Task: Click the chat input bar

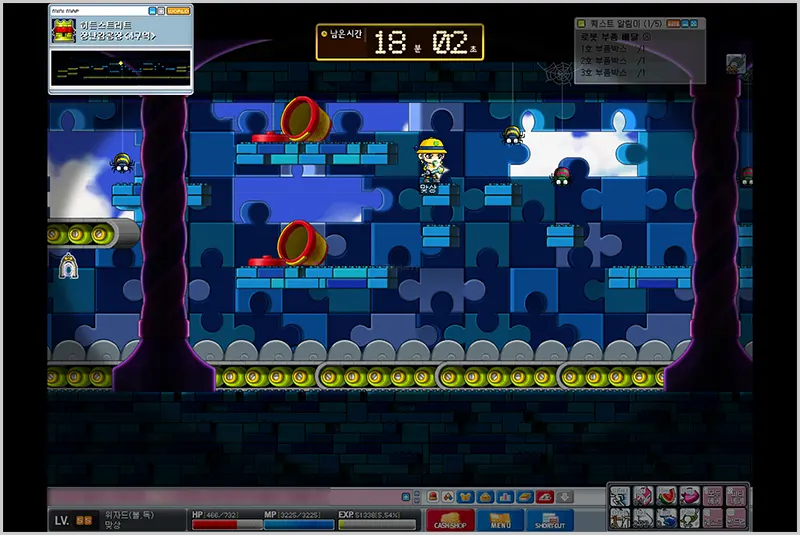Action: click(224, 497)
